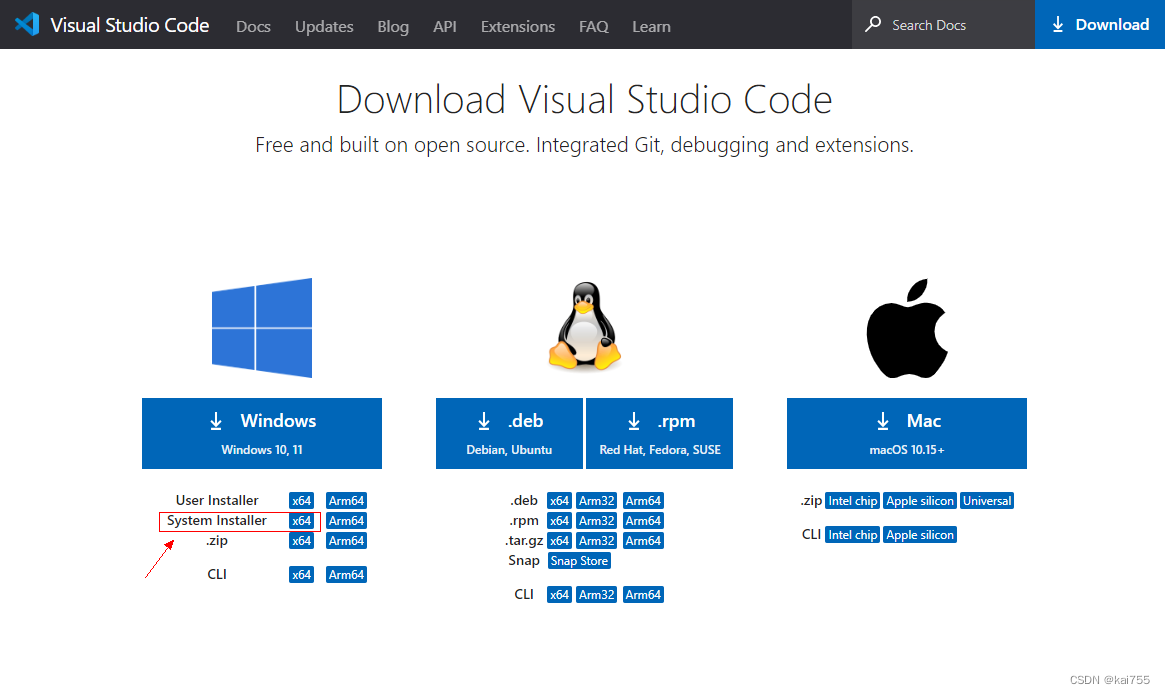
Task: Select Arm64 for Linux .deb
Action: coord(643,501)
